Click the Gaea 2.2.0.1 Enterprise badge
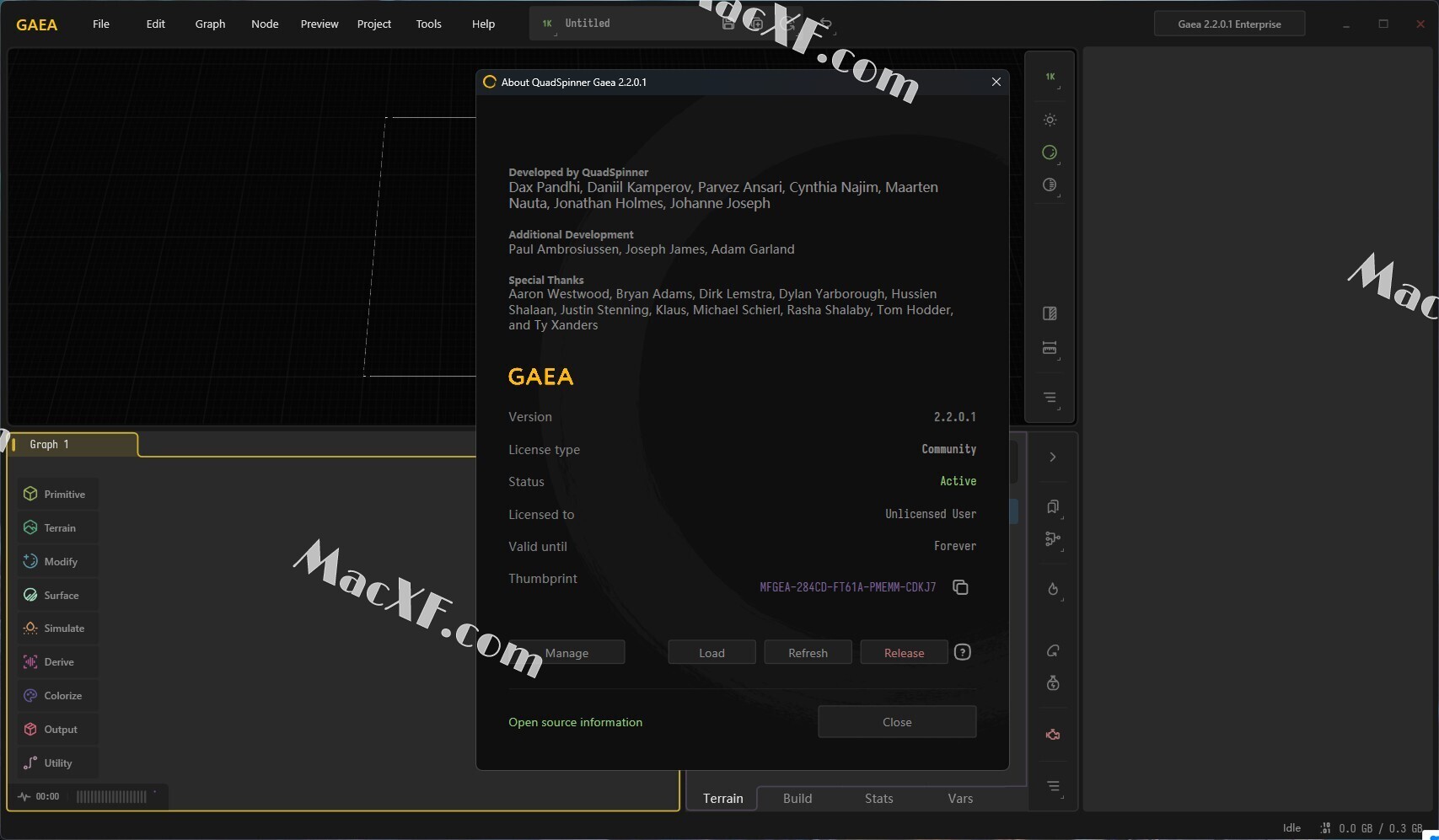The image size is (1439, 840). 1229,24
